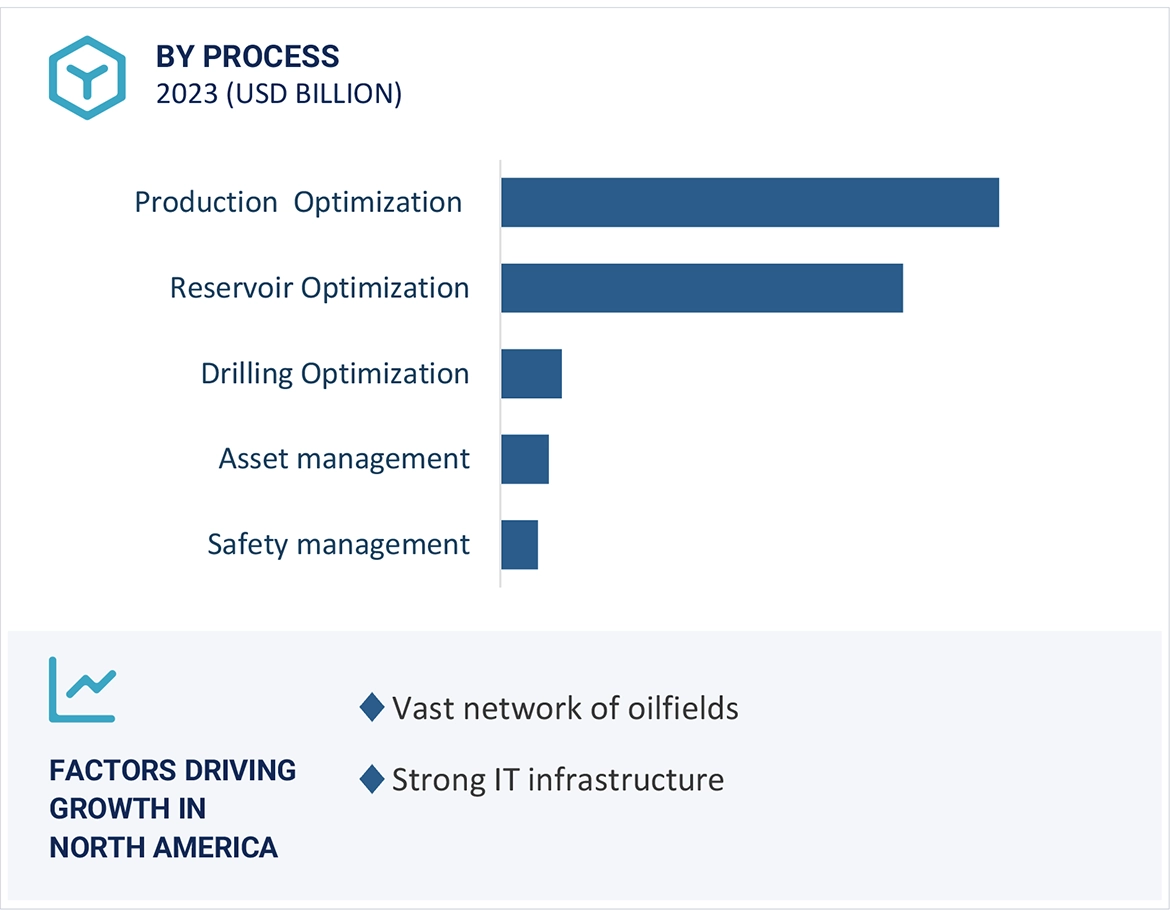Click the Safety management bar
Image resolution: width=1170 pixels, height=910 pixels.
[x=519, y=545]
